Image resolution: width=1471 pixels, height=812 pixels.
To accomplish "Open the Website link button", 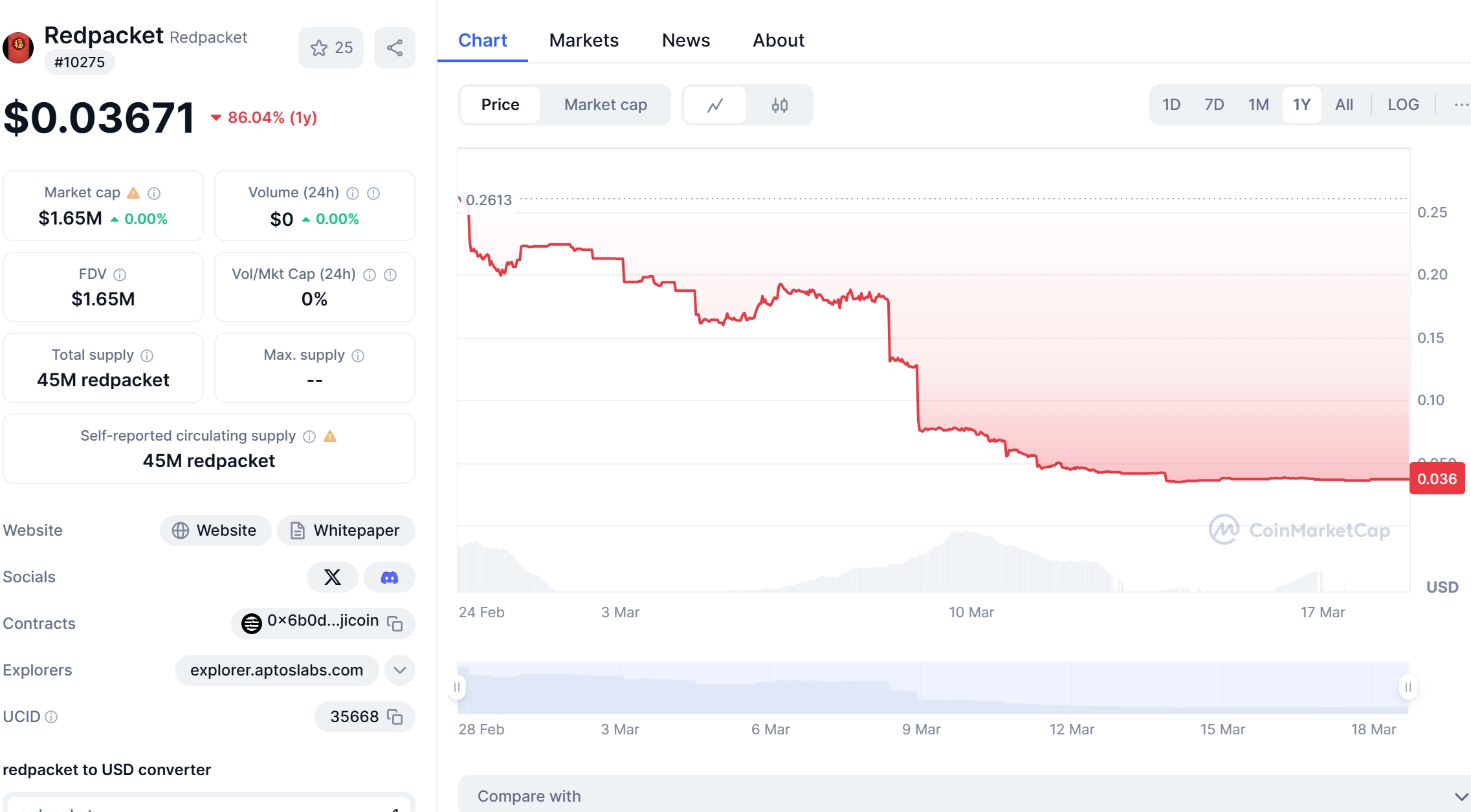I will pos(216,531).
